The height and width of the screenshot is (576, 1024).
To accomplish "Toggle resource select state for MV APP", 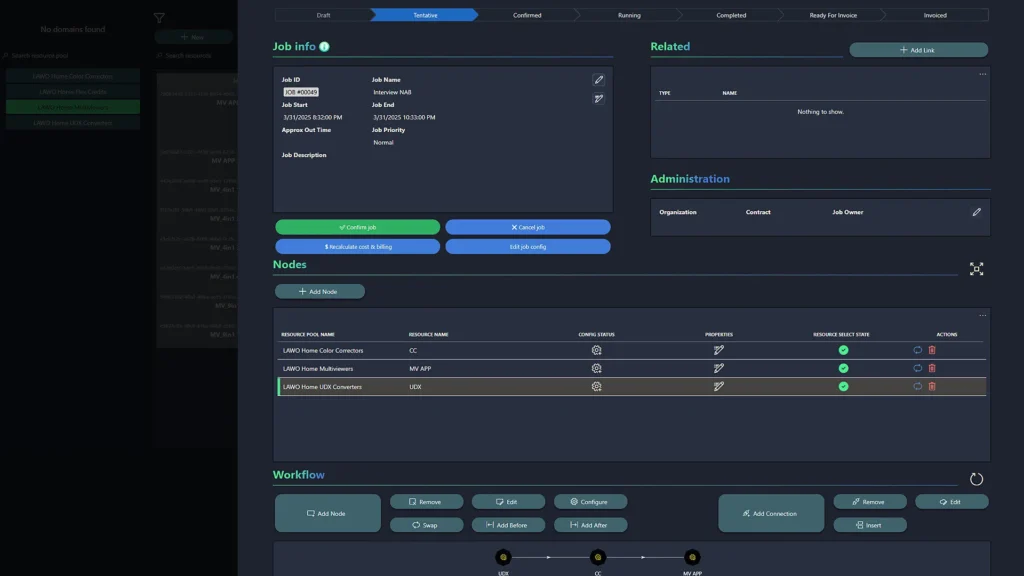I will (x=843, y=368).
